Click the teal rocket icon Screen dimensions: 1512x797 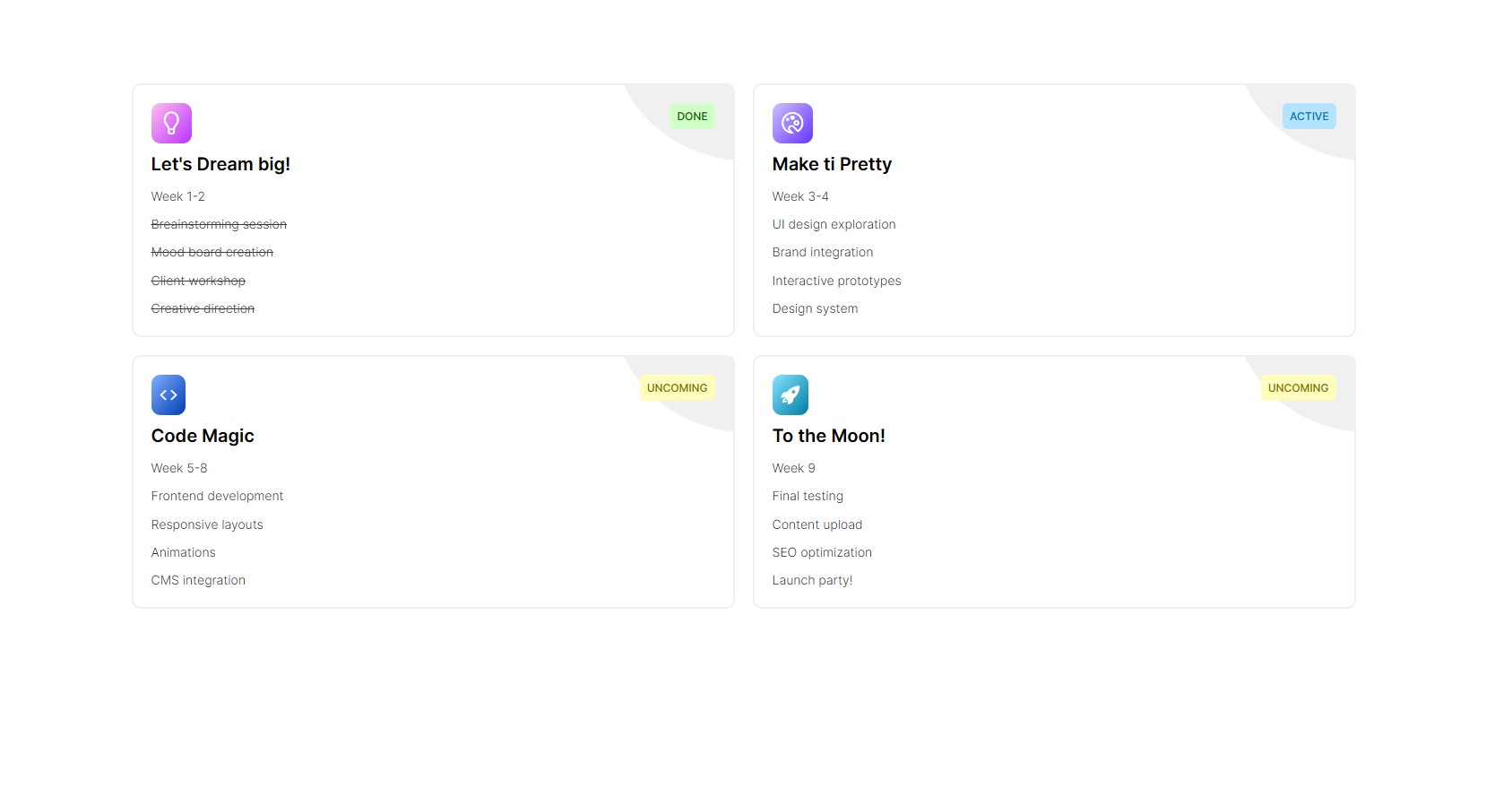tap(790, 395)
